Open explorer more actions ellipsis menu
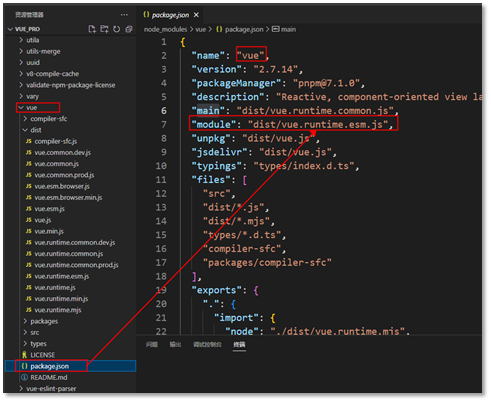Image resolution: width=491 pixels, height=402 pixels. (124, 15)
